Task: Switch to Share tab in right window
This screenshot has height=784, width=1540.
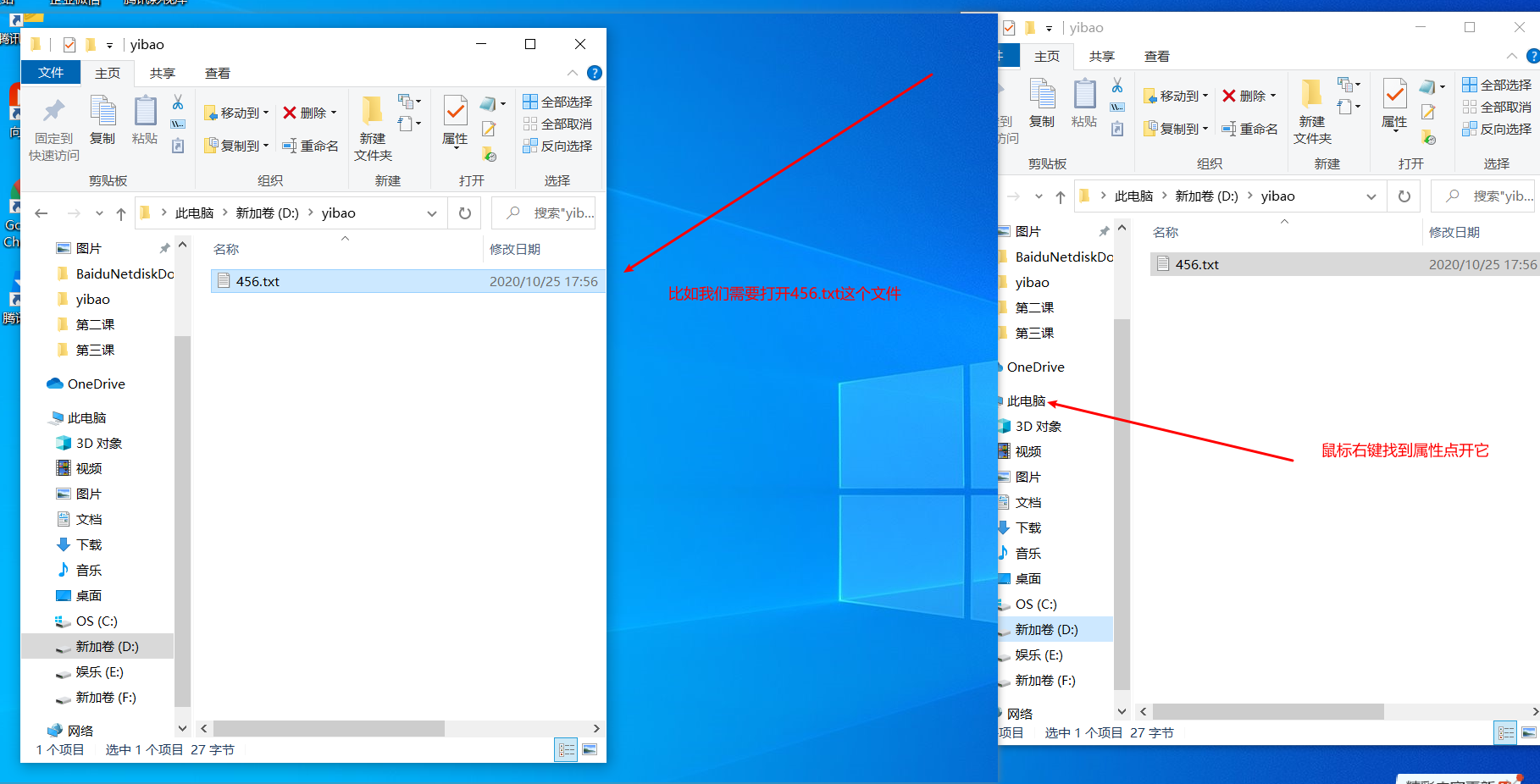Action: [1102, 57]
